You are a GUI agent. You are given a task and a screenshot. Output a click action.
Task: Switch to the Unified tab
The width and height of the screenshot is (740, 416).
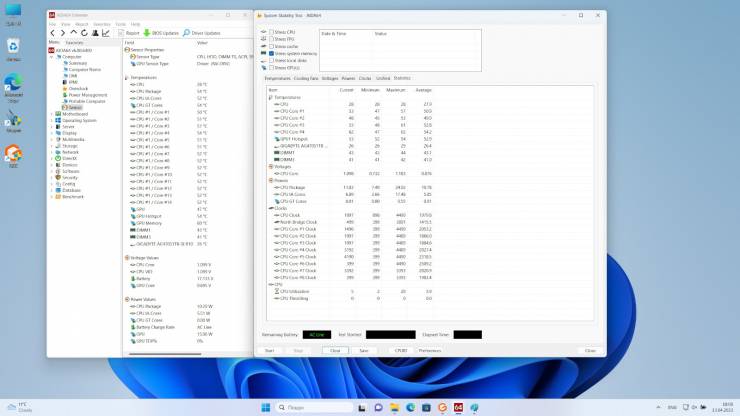(383, 78)
